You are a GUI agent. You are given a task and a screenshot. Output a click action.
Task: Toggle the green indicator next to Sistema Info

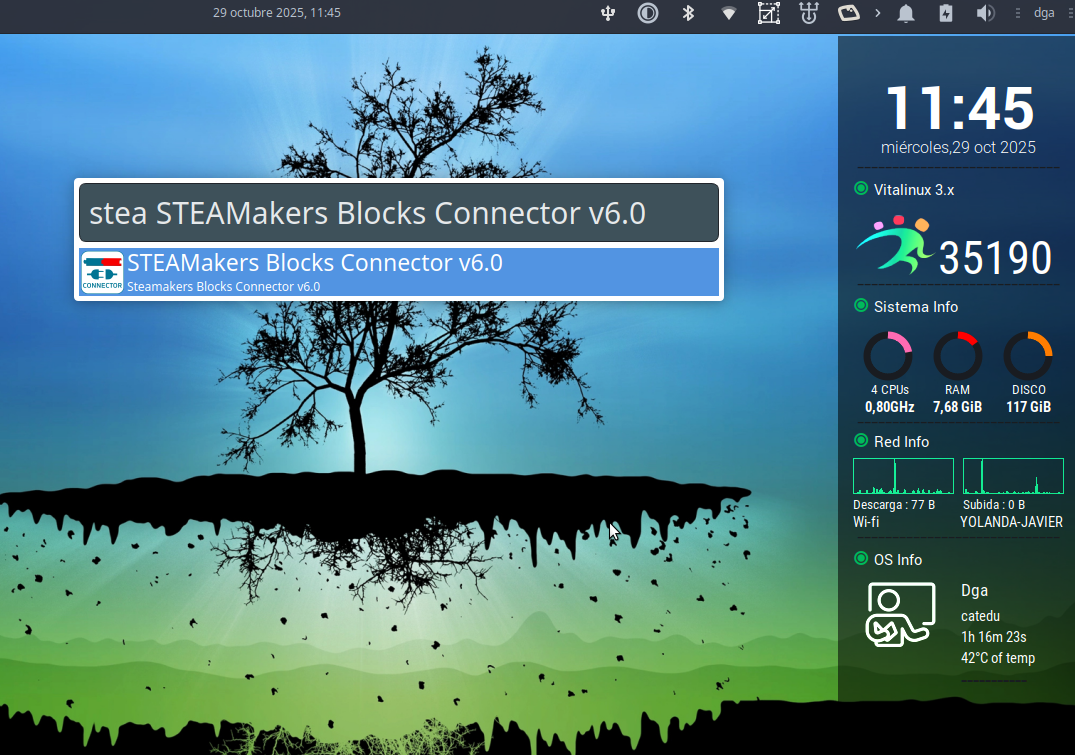(x=861, y=307)
